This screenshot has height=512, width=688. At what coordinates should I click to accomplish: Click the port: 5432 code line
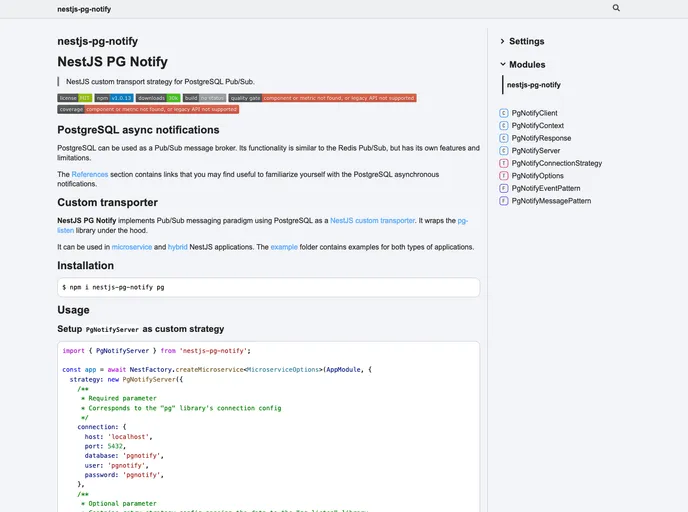105,446
